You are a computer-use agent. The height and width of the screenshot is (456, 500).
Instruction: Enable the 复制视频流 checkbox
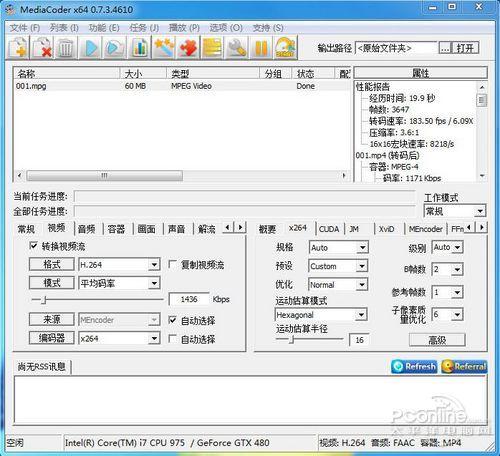coord(172,265)
